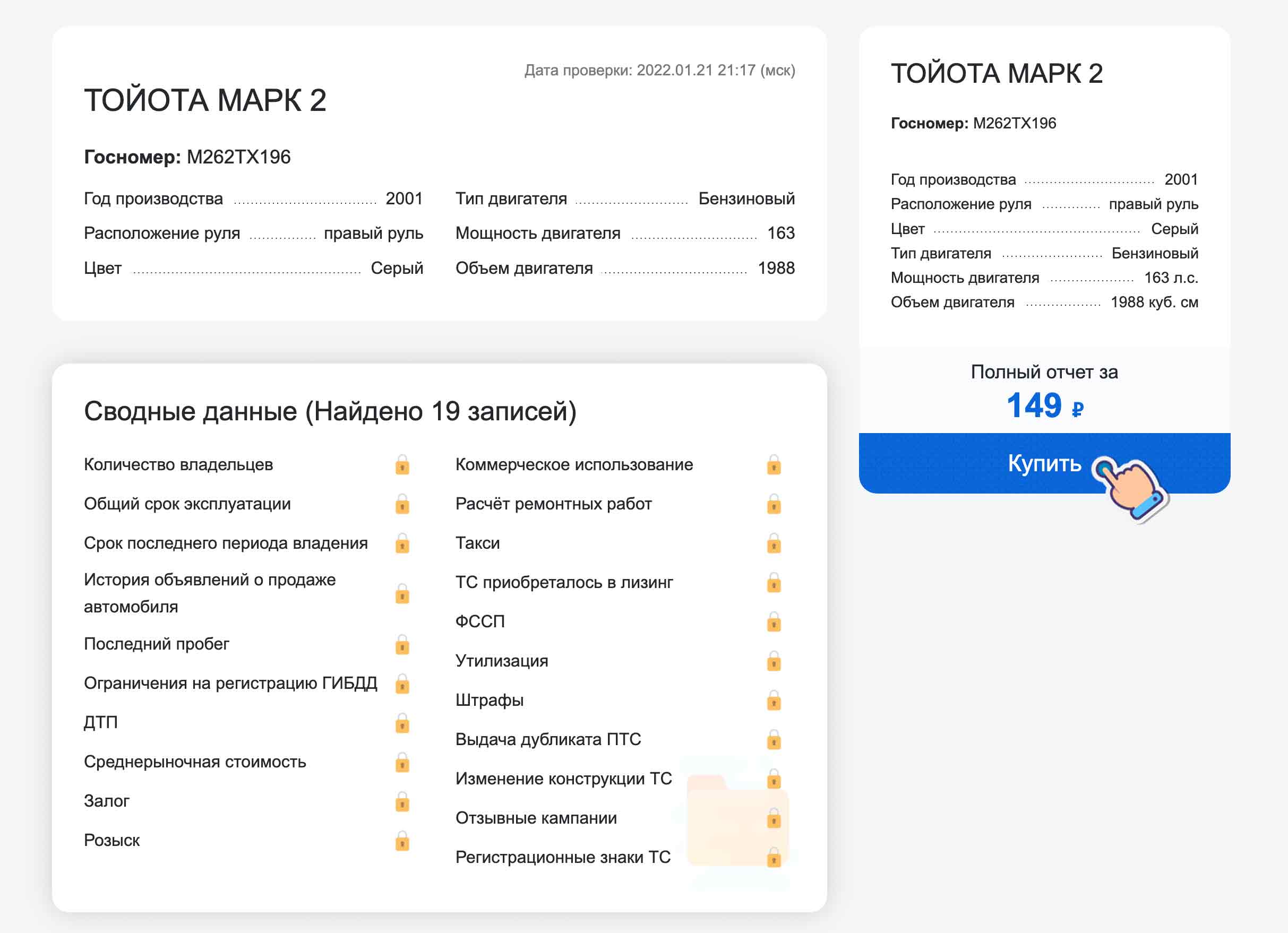Image resolution: width=1288 pixels, height=933 pixels.
Task: Click the Срок последнего периода владения label
Action: [226, 543]
